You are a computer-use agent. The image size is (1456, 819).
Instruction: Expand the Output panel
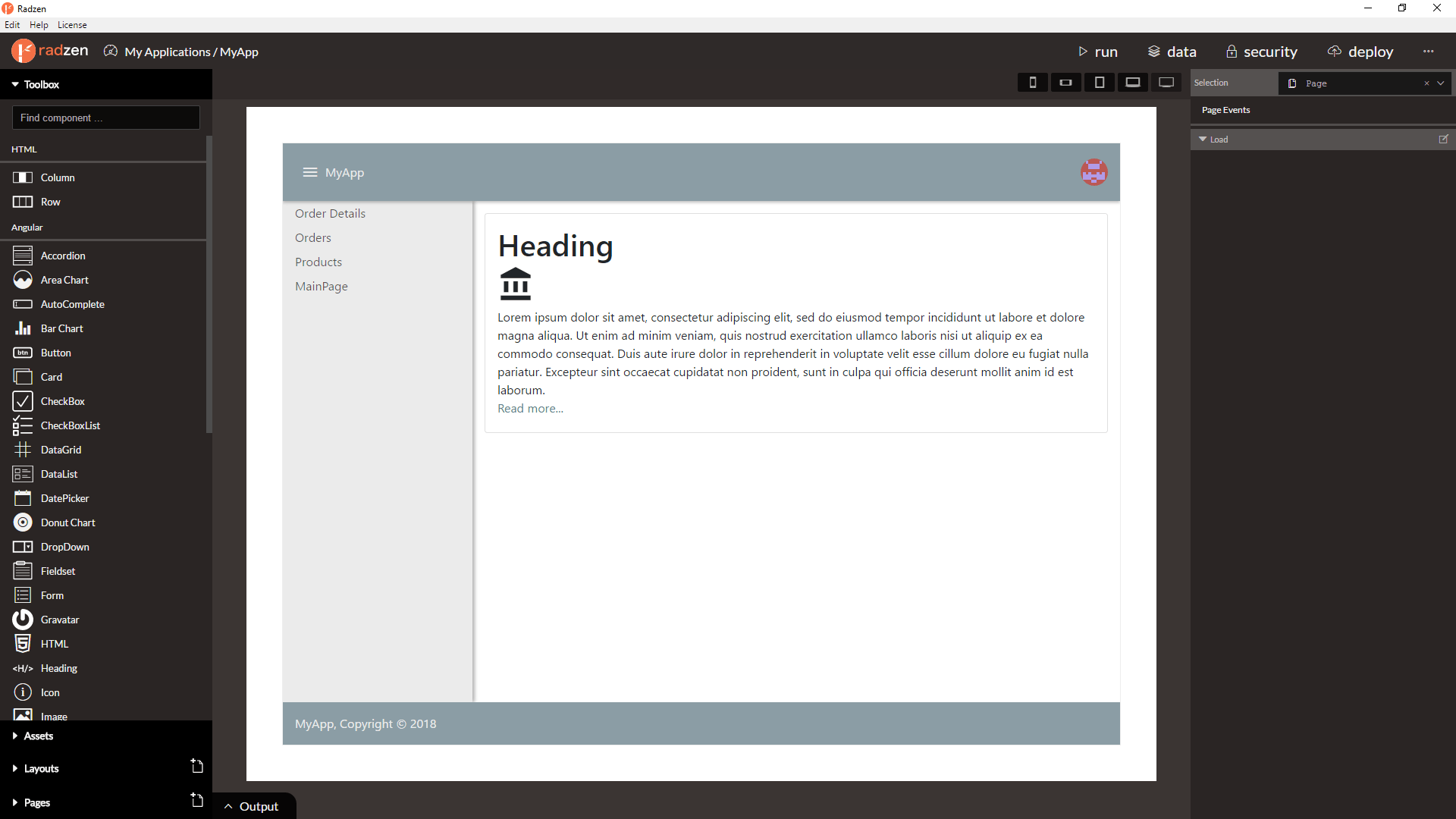click(x=253, y=806)
